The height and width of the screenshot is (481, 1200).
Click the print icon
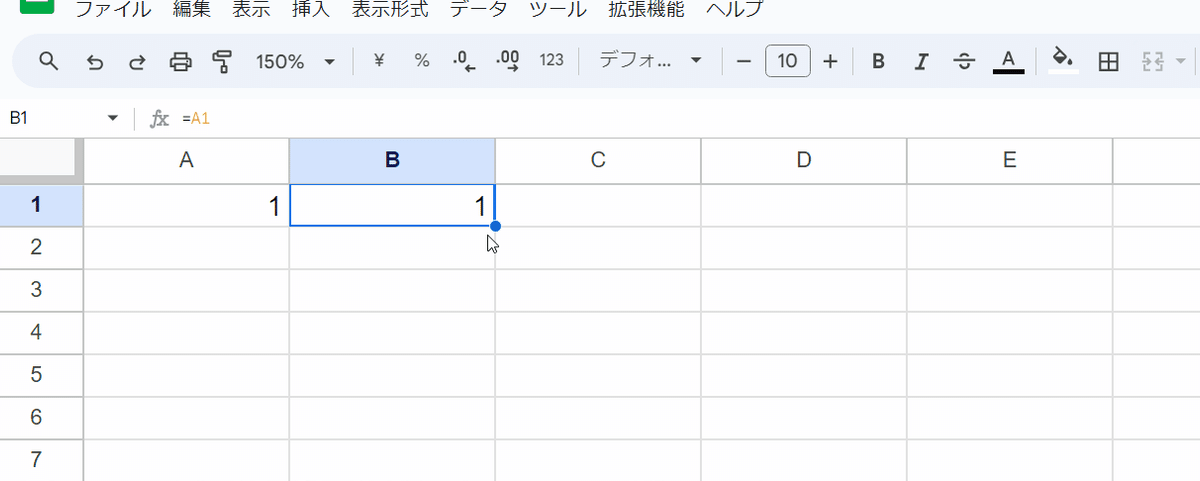[180, 62]
